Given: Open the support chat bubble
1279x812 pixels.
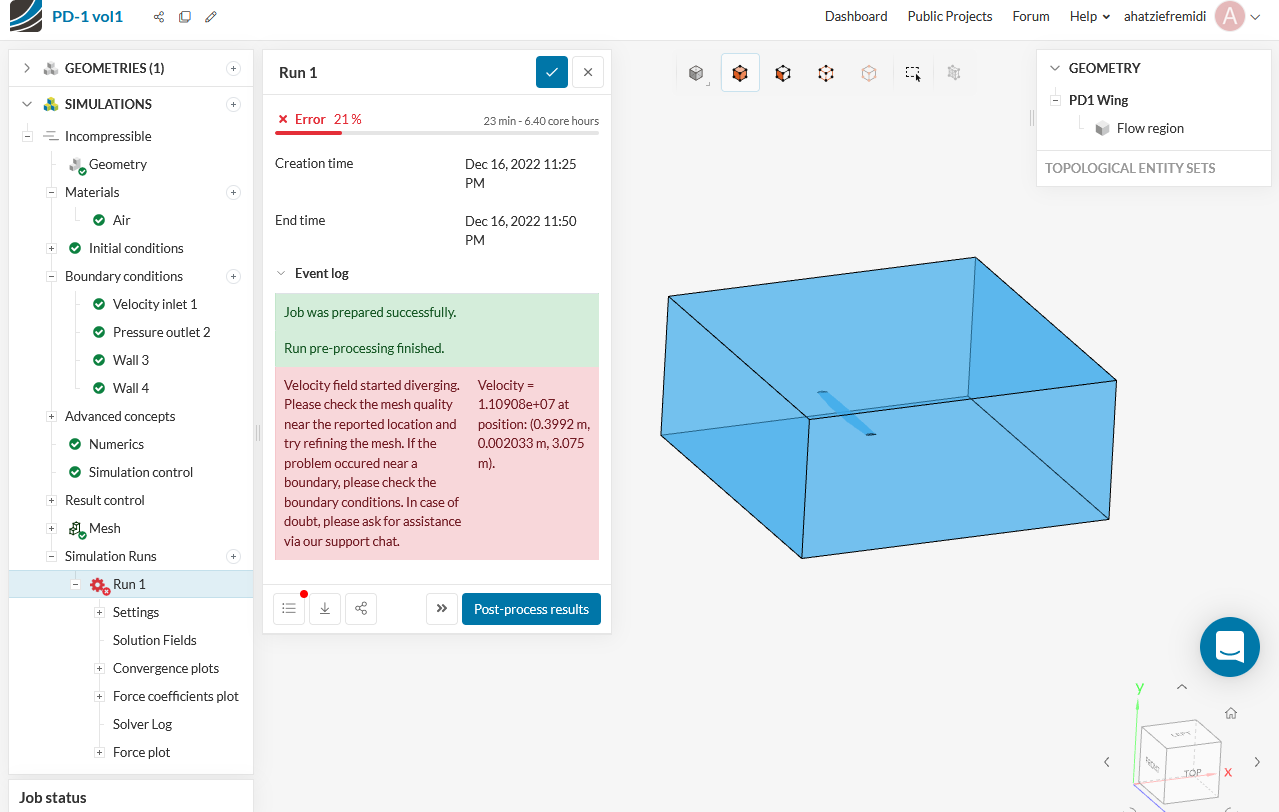Looking at the screenshot, I should click(x=1229, y=647).
